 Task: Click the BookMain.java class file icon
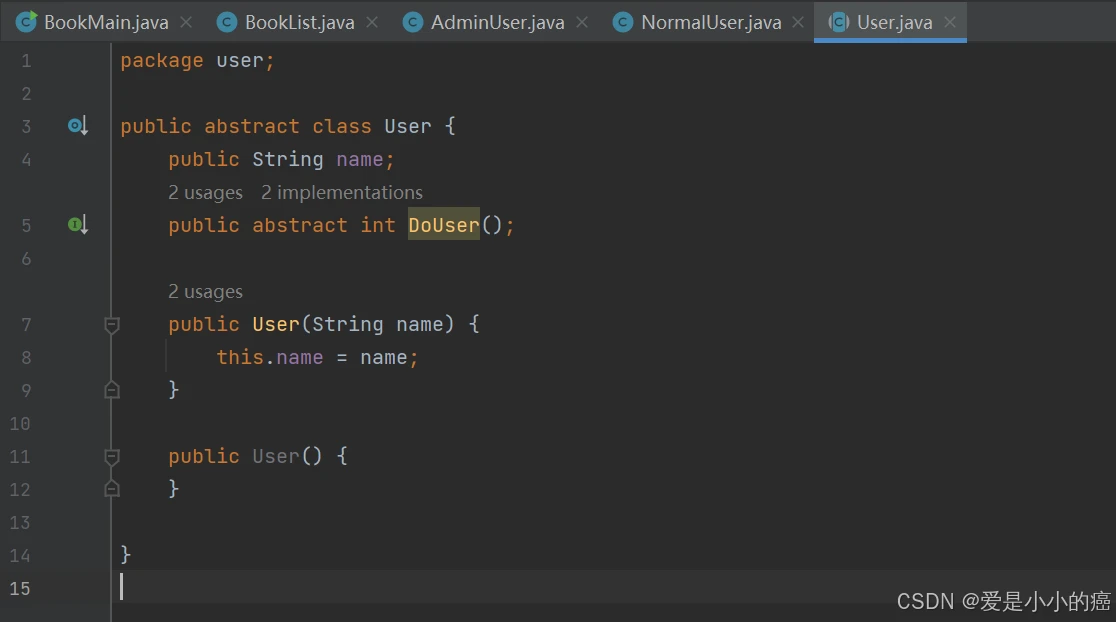pyautogui.click(x=26, y=22)
